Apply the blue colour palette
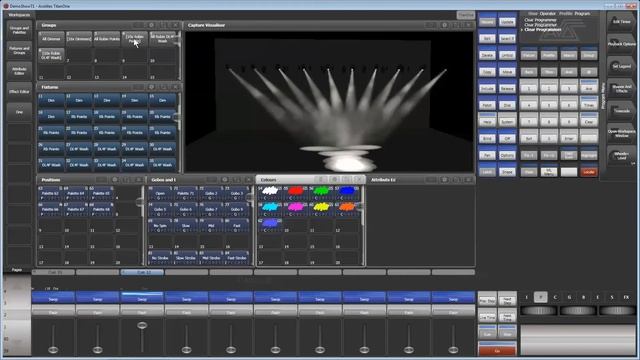This screenshot has height=360, width=640. (x=347, y=193)
